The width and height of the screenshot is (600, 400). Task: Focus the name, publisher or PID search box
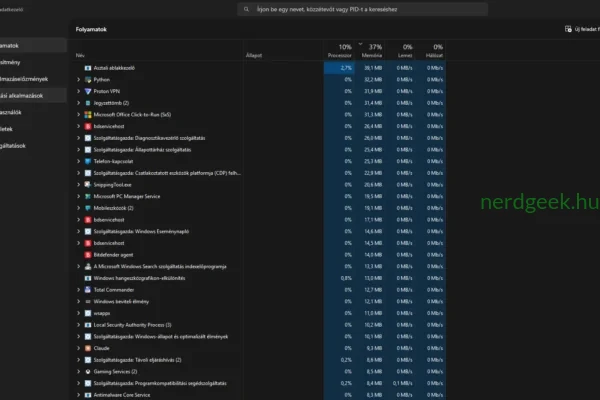[362, 9]
